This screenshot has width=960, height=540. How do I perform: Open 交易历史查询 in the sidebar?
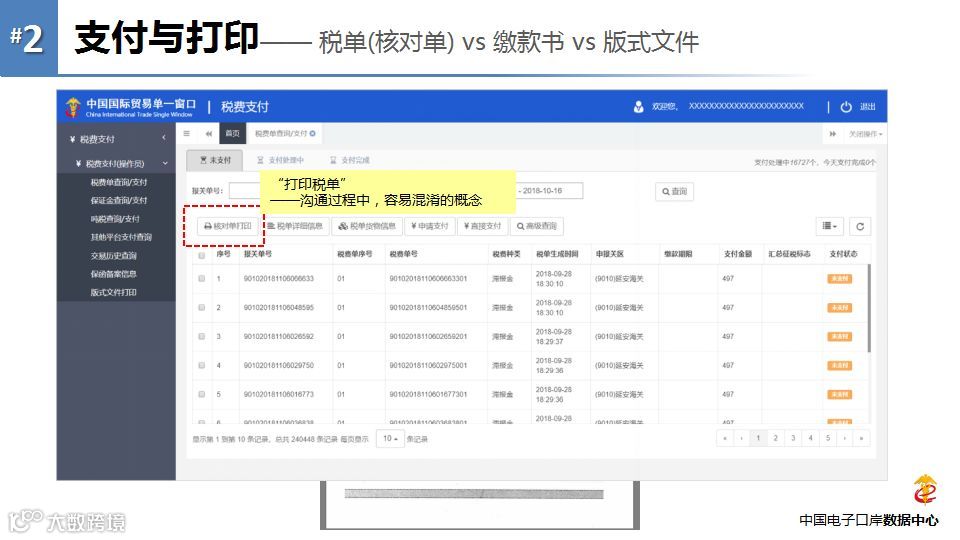pos(114,255)
